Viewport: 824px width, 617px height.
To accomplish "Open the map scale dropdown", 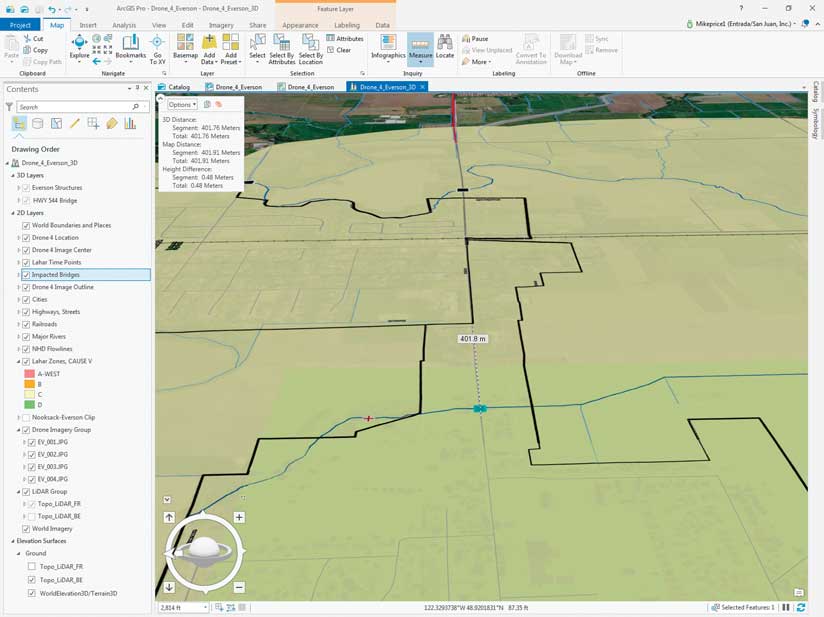I will [205, 608].
